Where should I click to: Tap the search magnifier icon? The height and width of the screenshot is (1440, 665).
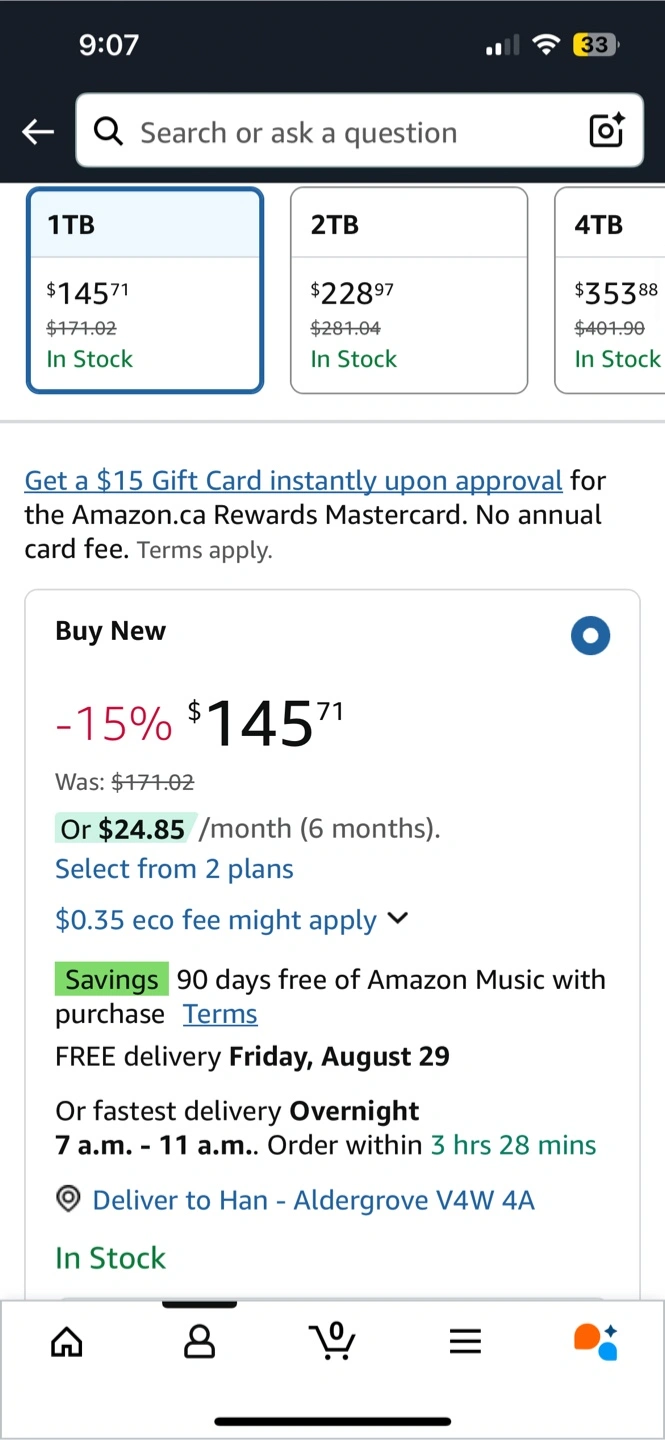pyautogui.click(x=107, y=131)
